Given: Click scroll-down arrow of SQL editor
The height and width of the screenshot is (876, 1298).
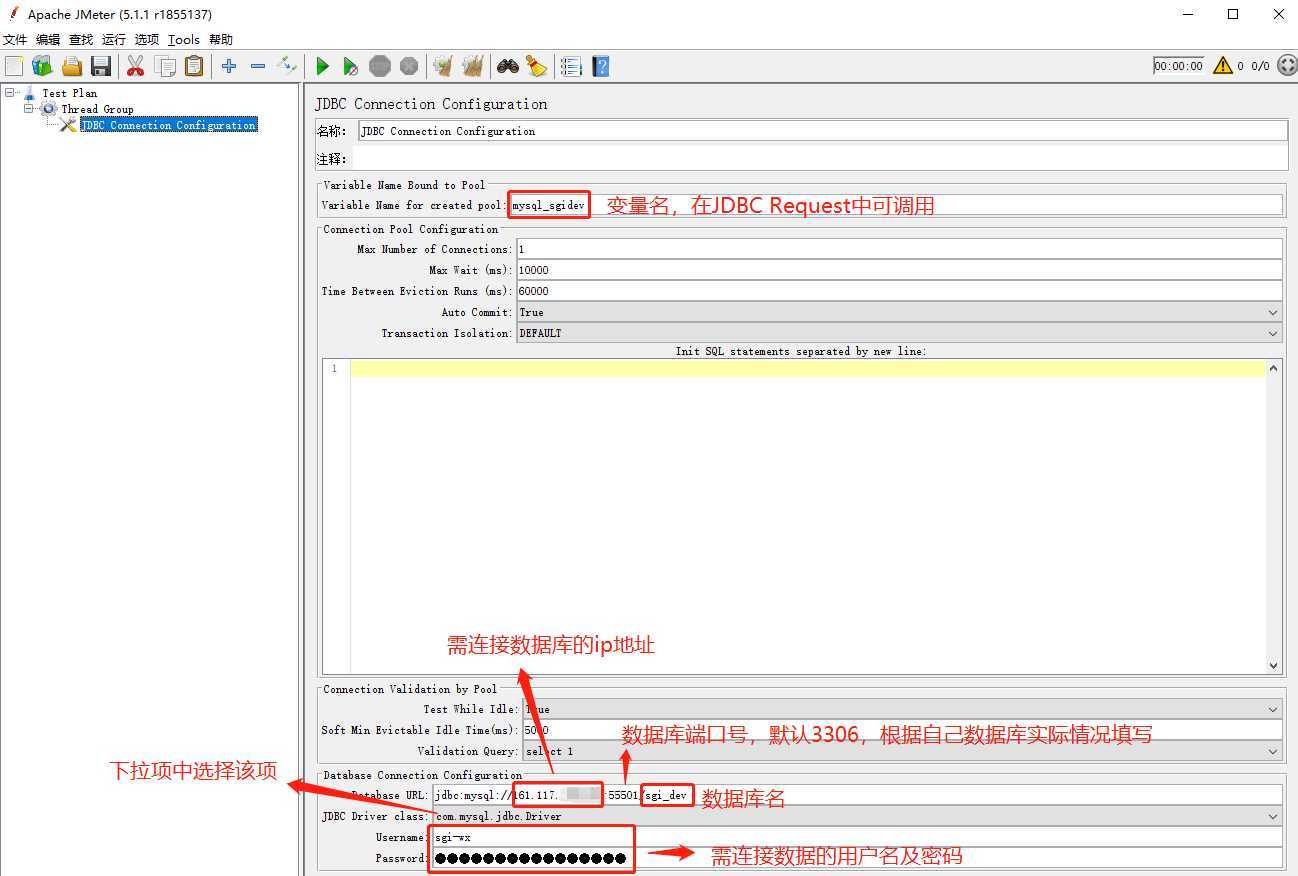Looking at the screenshot, I should [x=1274, y=665].
